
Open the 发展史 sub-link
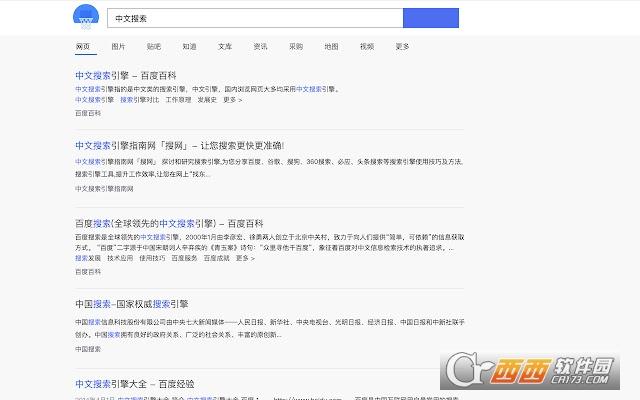pyautogui.click(x=207, y=100)
